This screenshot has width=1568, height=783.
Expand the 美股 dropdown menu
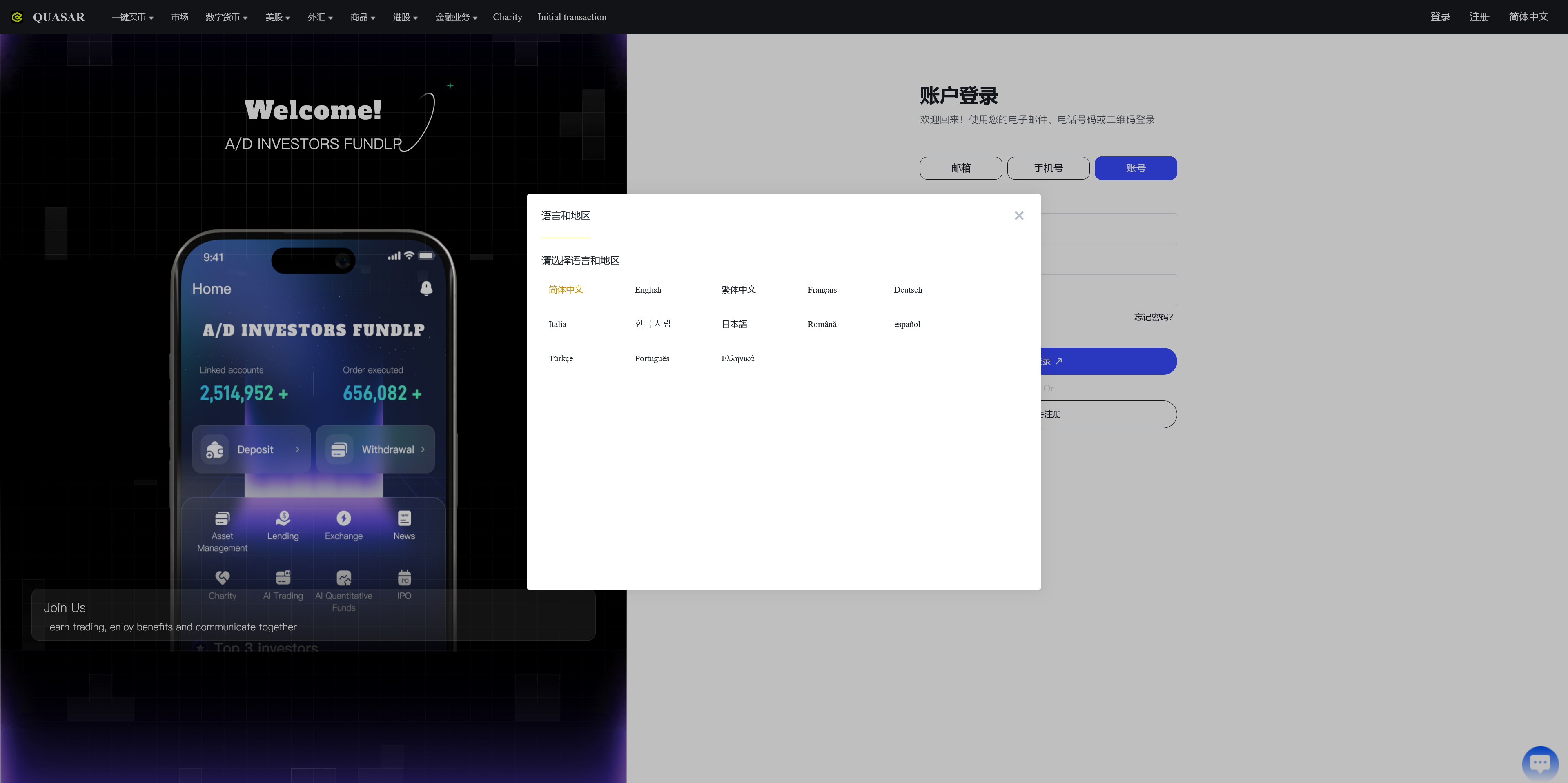point(278,17)
